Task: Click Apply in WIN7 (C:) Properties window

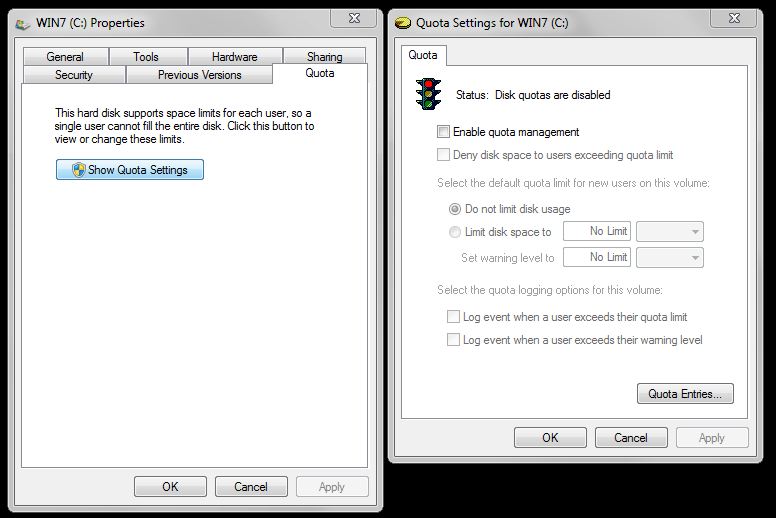Action: tap(332, 487)
